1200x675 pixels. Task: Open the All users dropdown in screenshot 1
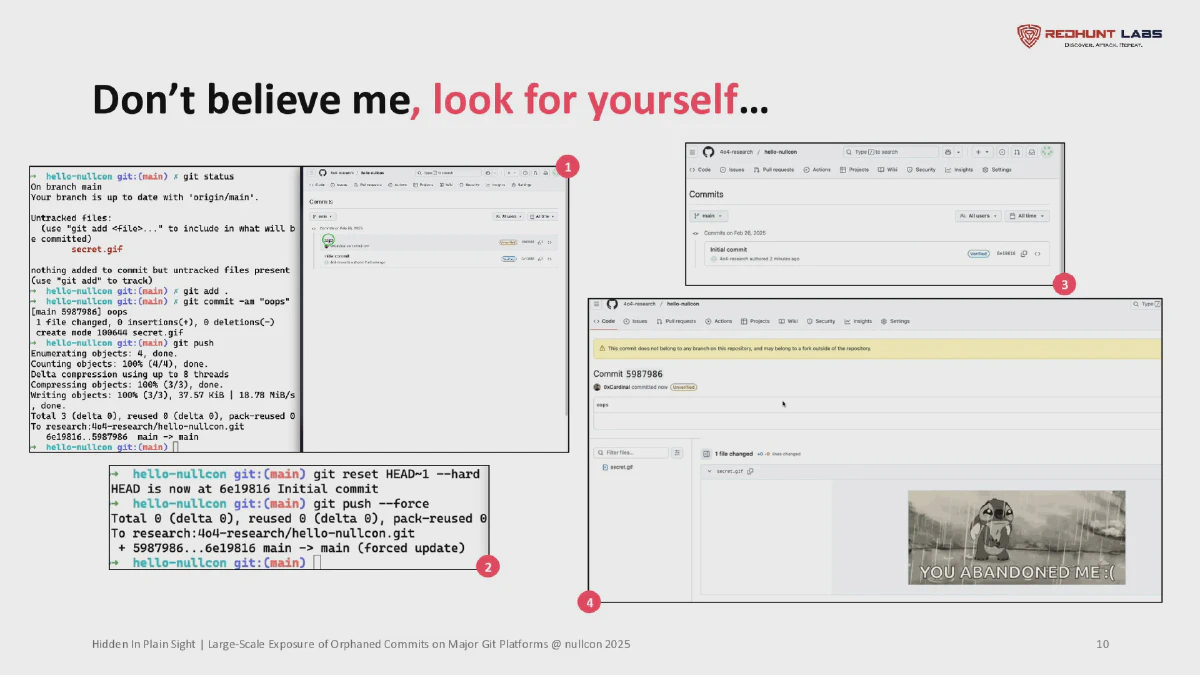[x=508, y=216]
